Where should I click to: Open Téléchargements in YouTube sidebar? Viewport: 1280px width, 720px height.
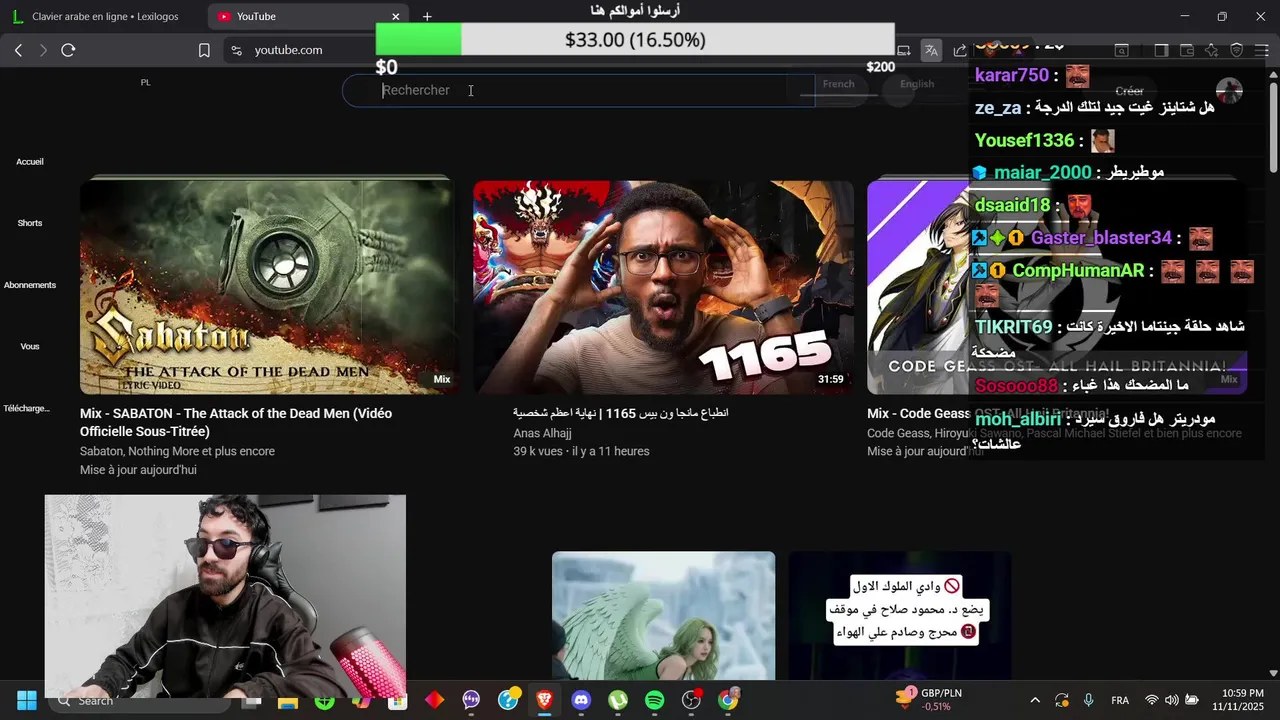pos(27,408)
